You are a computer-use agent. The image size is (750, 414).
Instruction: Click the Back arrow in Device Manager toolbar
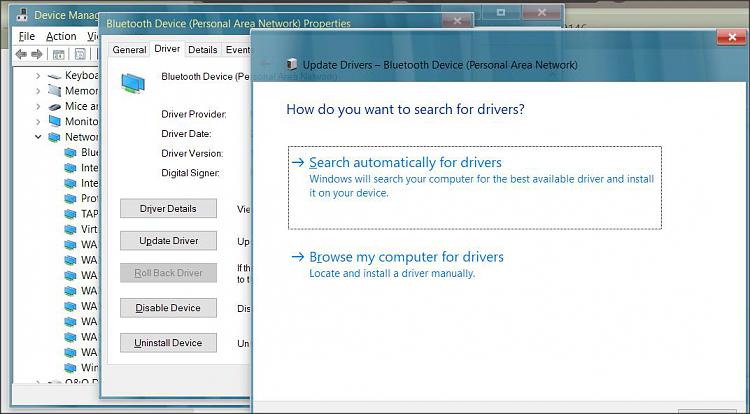pyautogui.click(x=21, y=54)
